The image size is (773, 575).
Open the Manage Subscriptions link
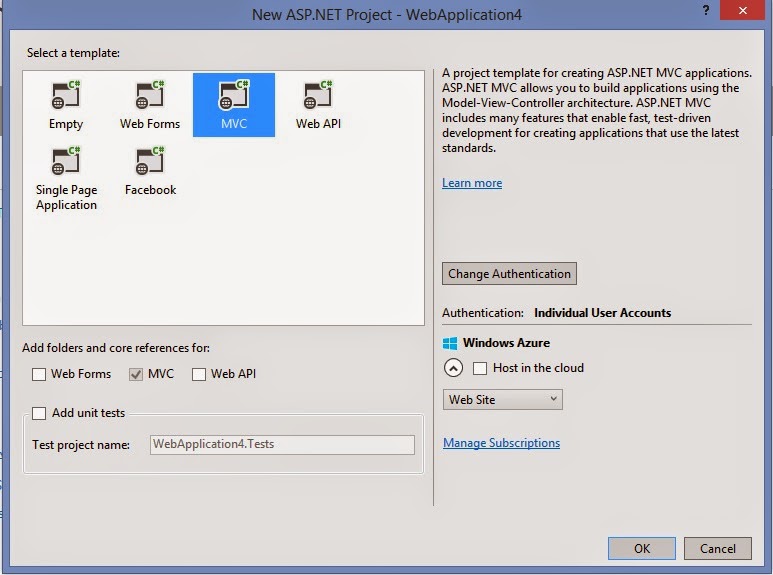[x=501, y=443]
